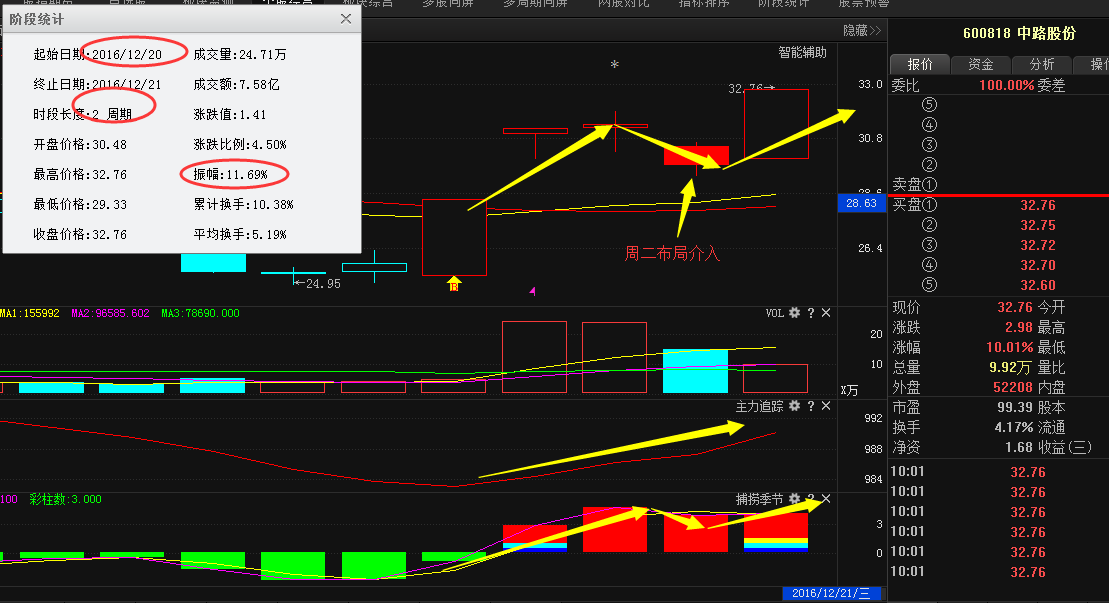The image size is (1109, 603).
Task: Open settings gear for 主力追踪 panel
Action: (794, 406)
